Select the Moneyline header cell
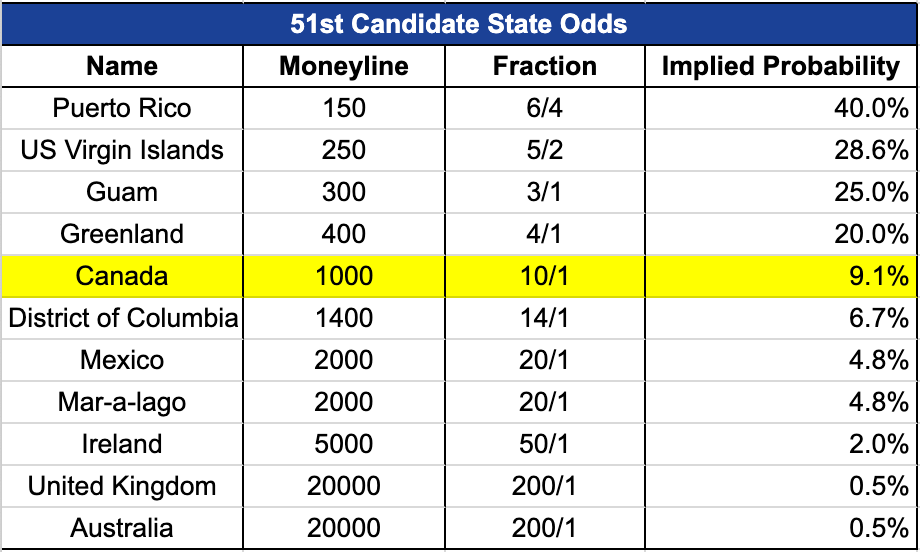 (344, 66)
